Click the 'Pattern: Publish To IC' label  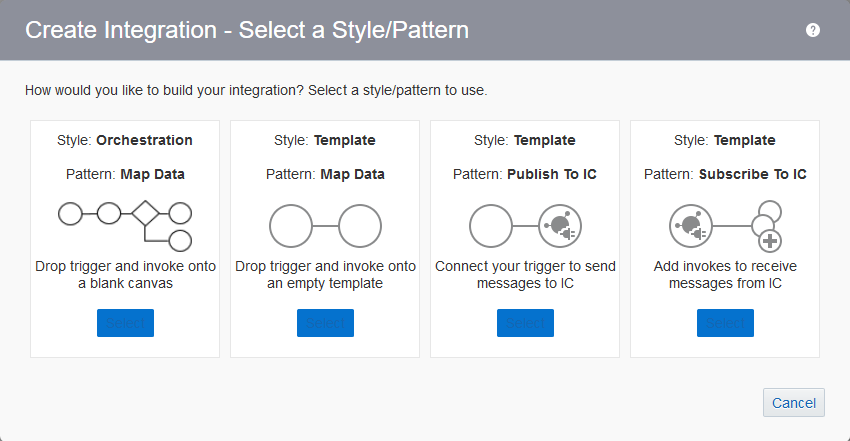coord(525,174)
